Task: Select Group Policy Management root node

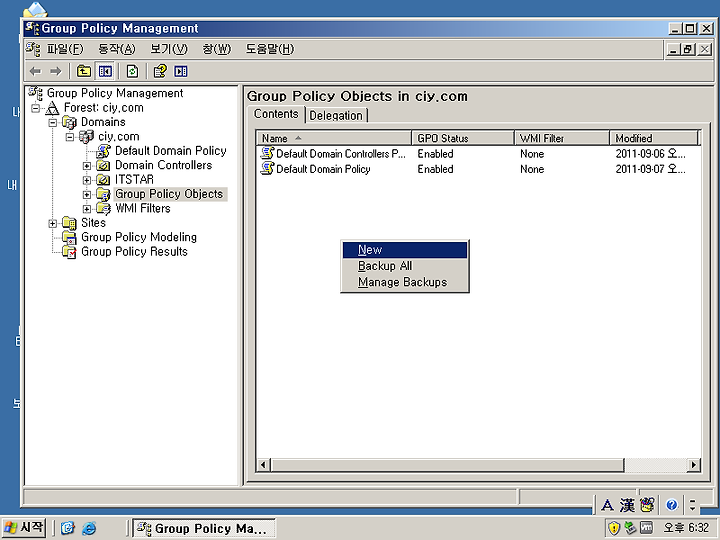Action: [115, 93]
